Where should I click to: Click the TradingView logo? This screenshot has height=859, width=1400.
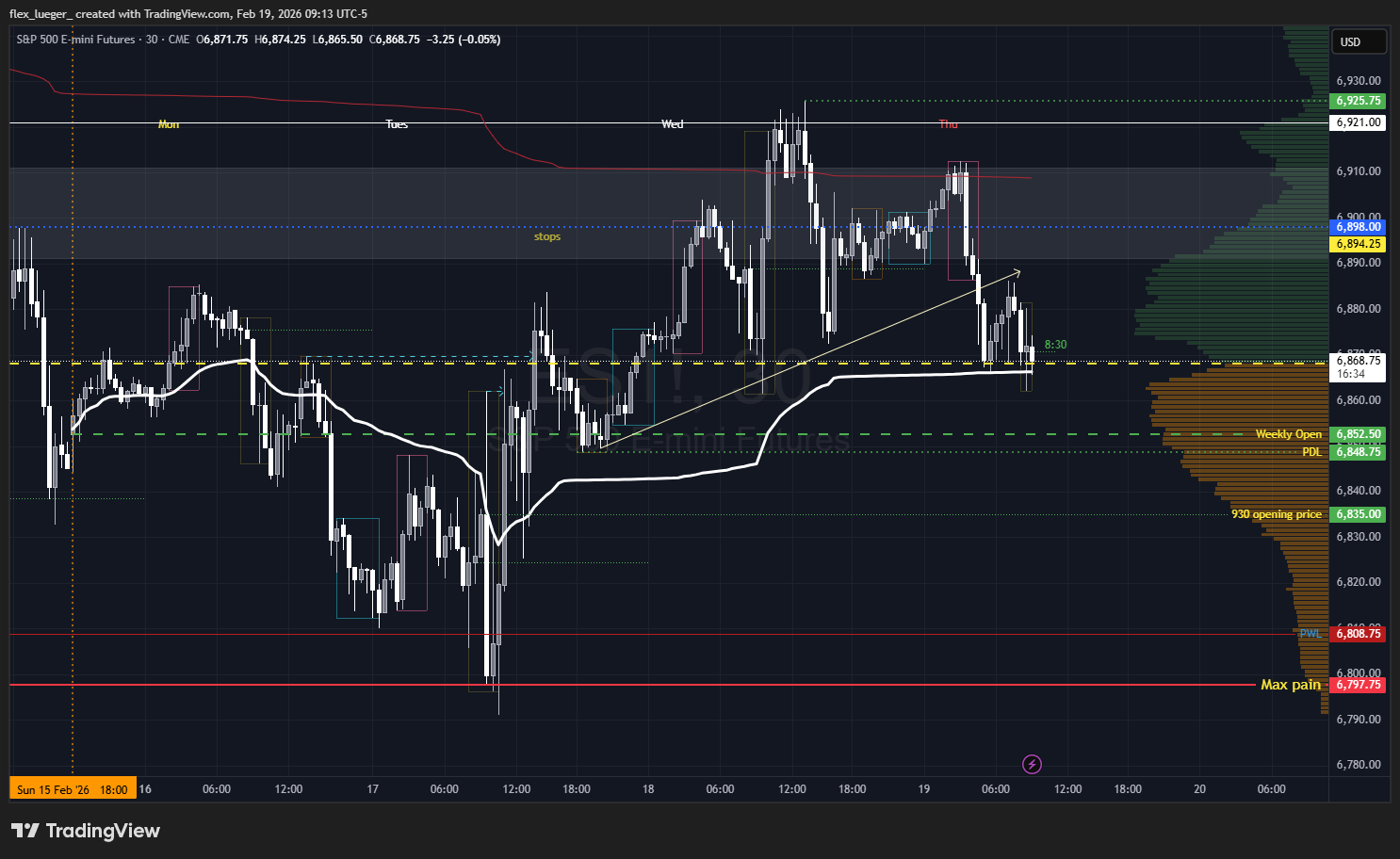click(x=86, y=831)
